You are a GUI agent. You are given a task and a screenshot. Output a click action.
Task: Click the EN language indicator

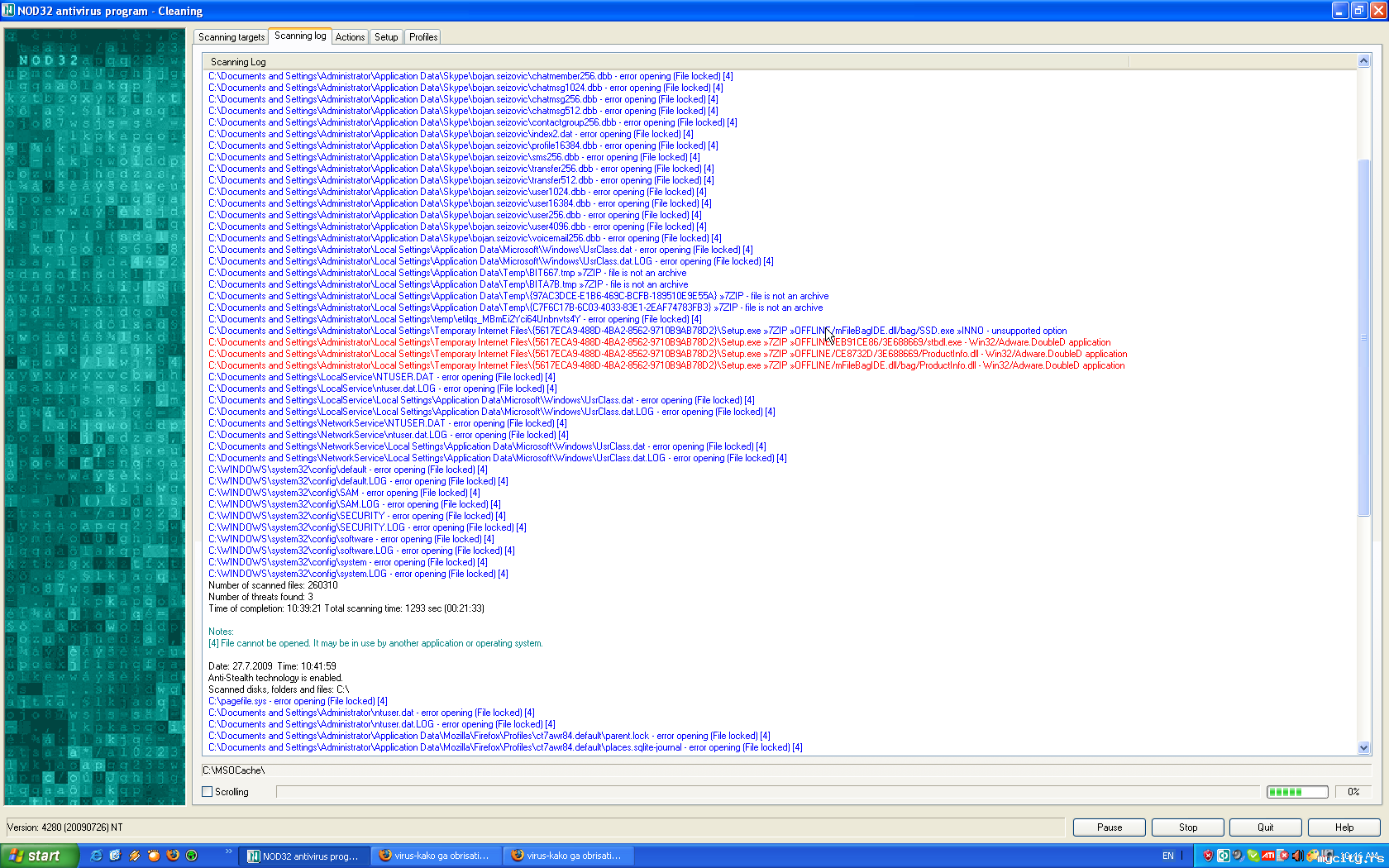[x=1168, y=856]
